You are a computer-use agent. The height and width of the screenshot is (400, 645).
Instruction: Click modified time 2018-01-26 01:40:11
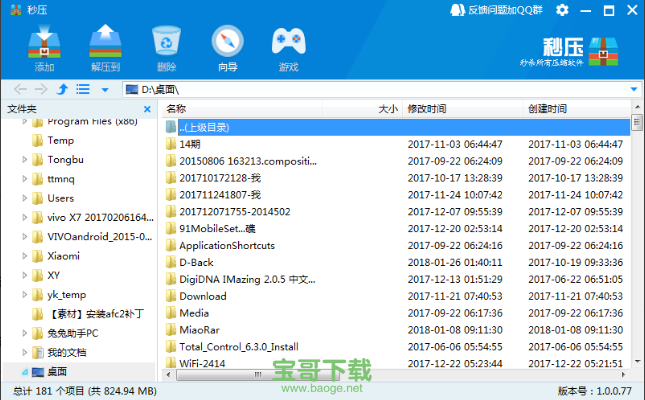455,262
